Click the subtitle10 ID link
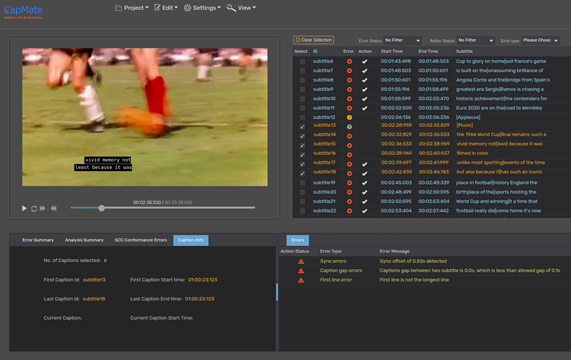This screenshot has width=571, height=360. point(324,99)
